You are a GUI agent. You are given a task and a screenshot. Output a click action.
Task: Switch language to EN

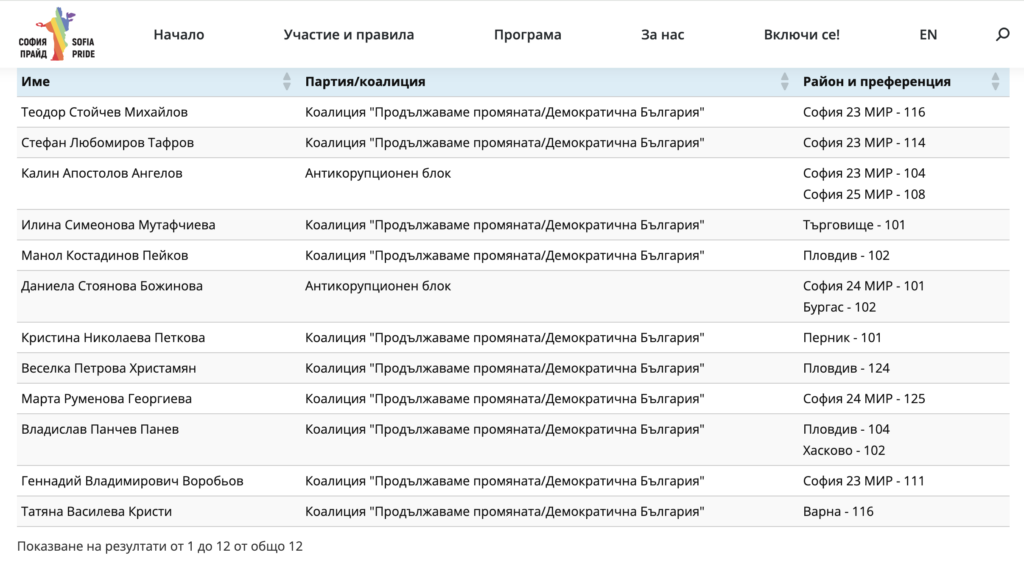point(928,35)
